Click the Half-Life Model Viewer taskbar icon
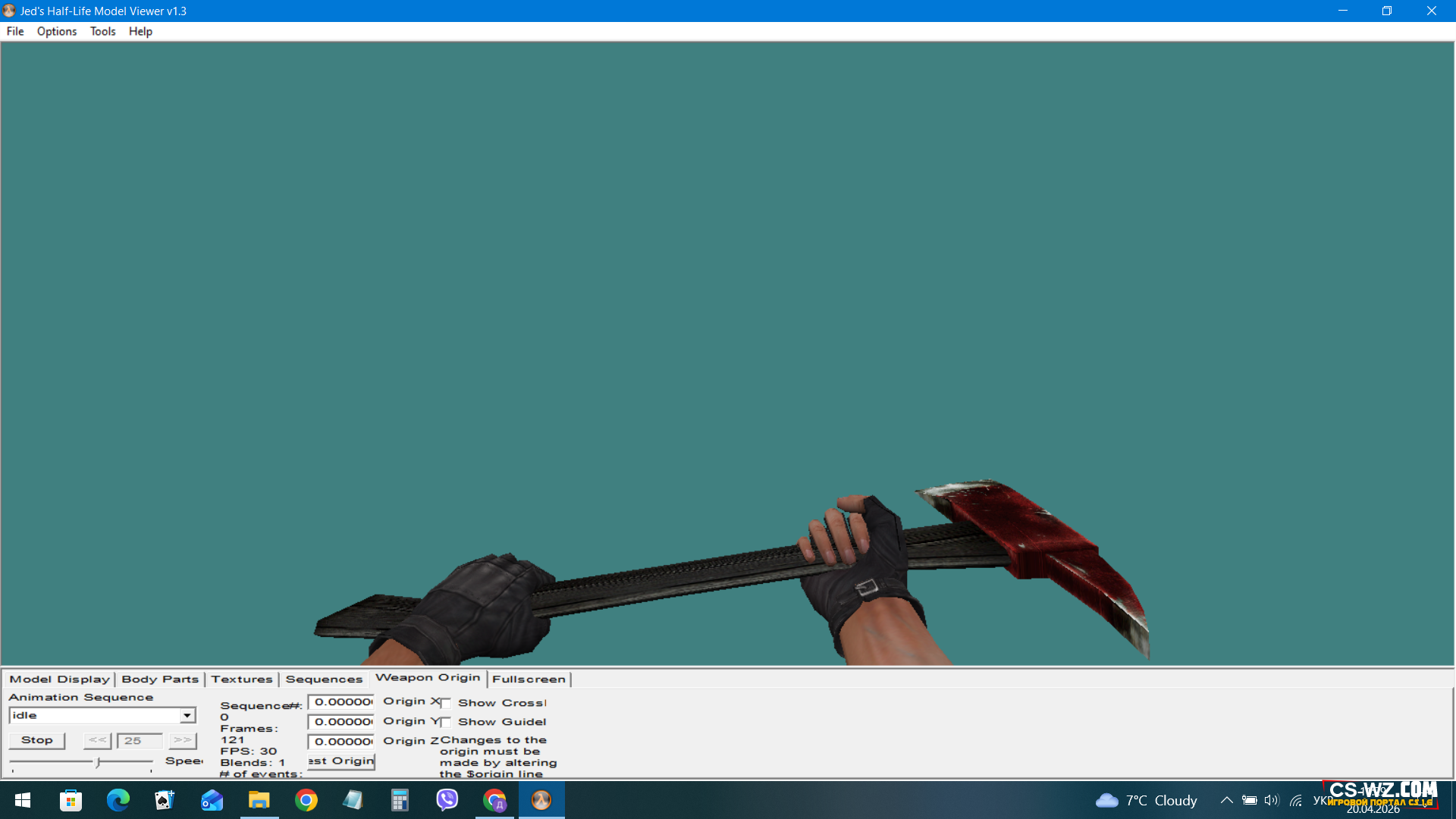 click(x=541, y=800)
